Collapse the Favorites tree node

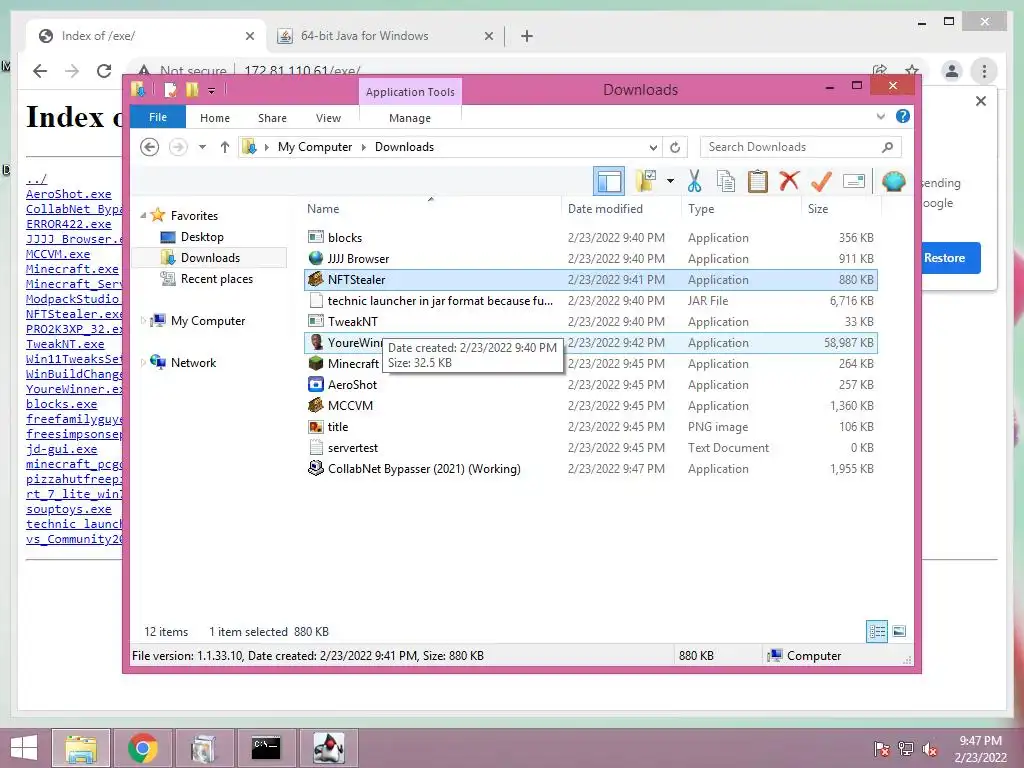point(144,215)
